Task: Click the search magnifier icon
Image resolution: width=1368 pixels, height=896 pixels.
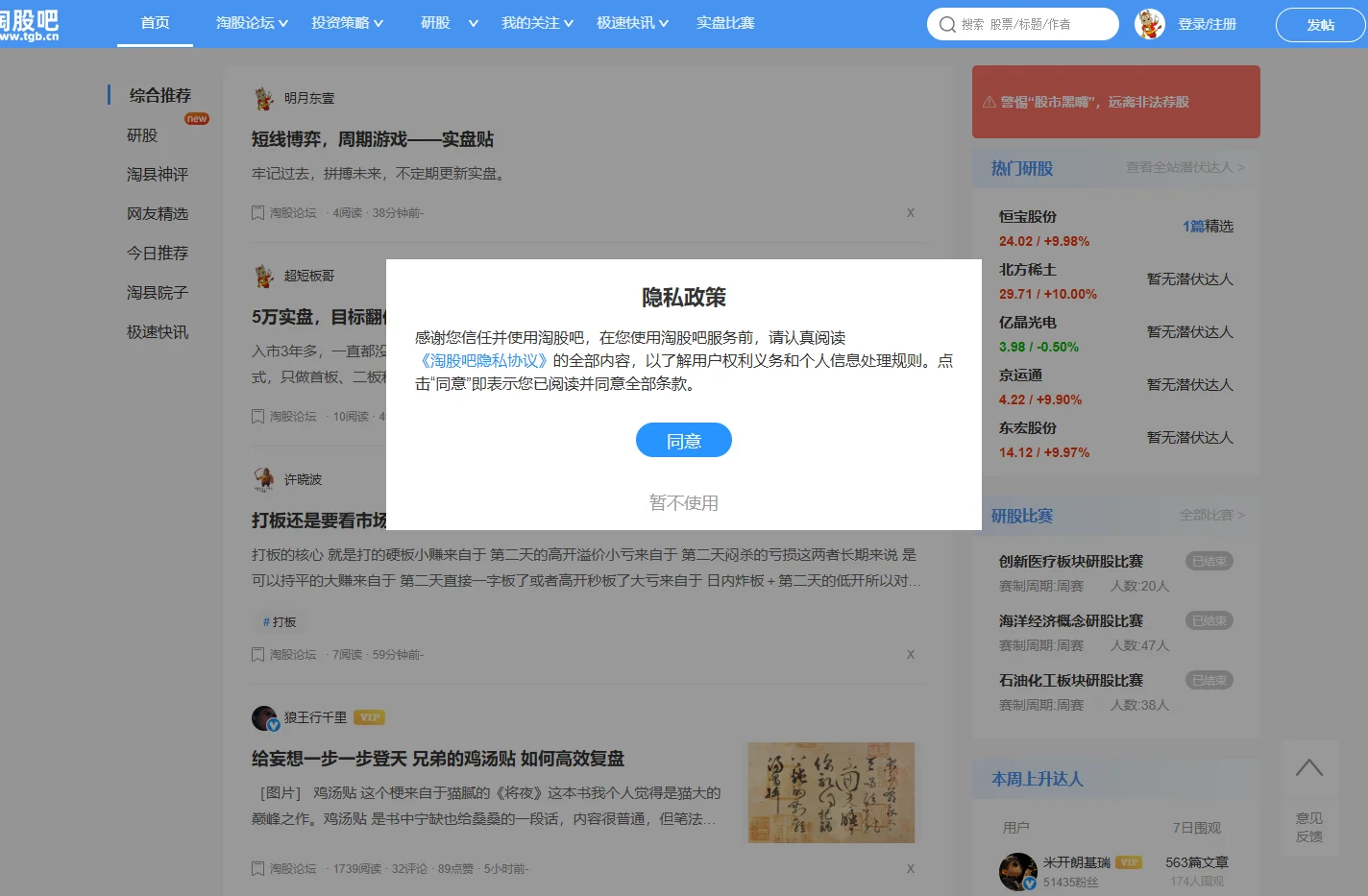Action: (x=947, y=24)
